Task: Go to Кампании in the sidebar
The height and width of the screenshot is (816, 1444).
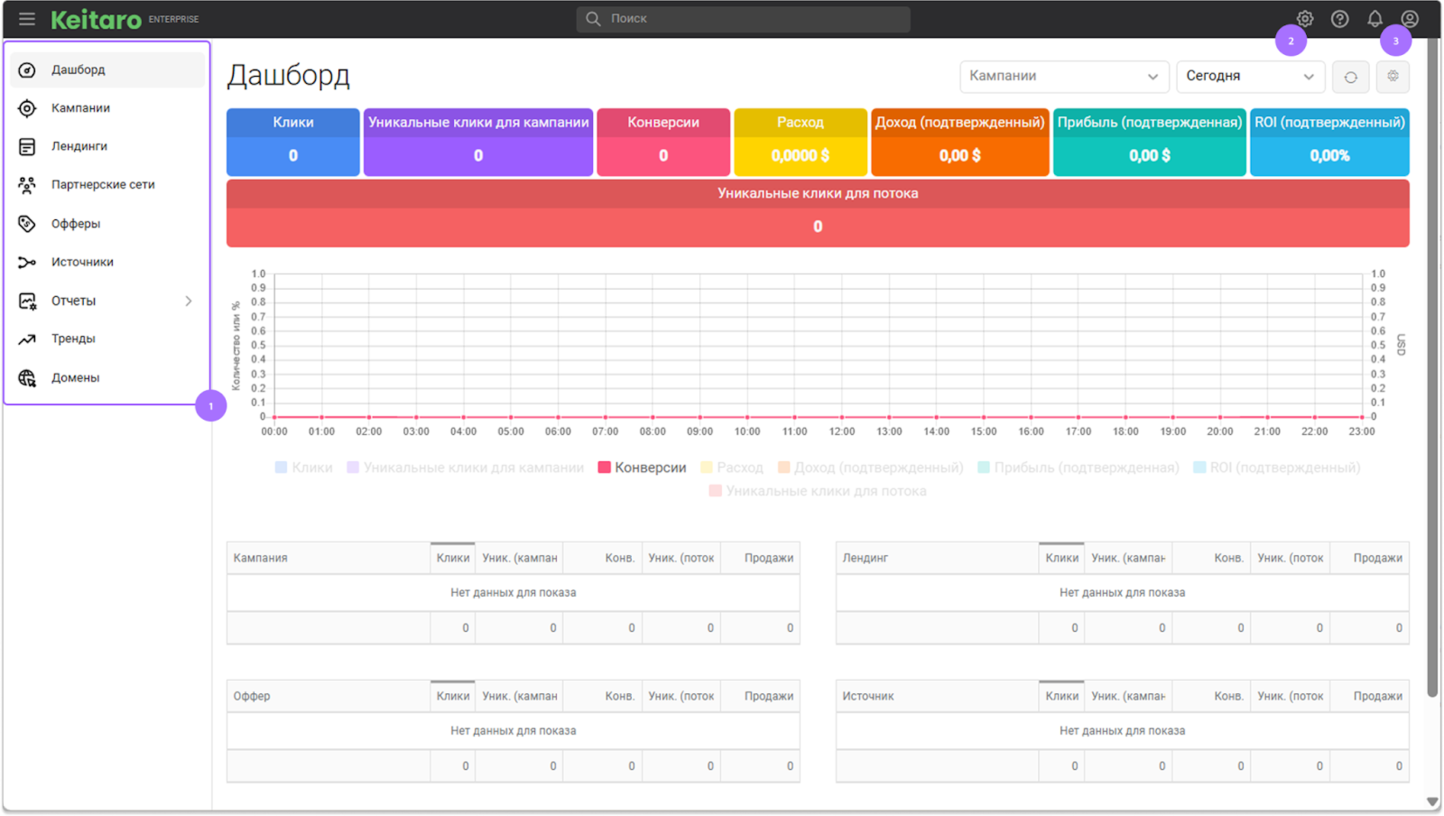Action: 80,108
